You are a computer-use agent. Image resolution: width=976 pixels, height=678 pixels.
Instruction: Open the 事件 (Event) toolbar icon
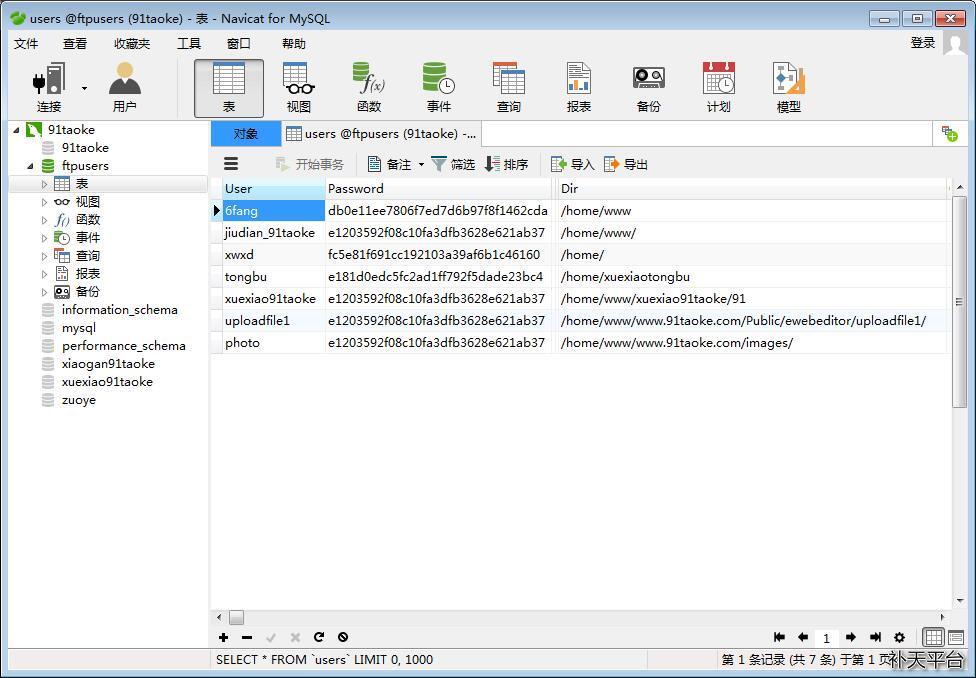438,87
